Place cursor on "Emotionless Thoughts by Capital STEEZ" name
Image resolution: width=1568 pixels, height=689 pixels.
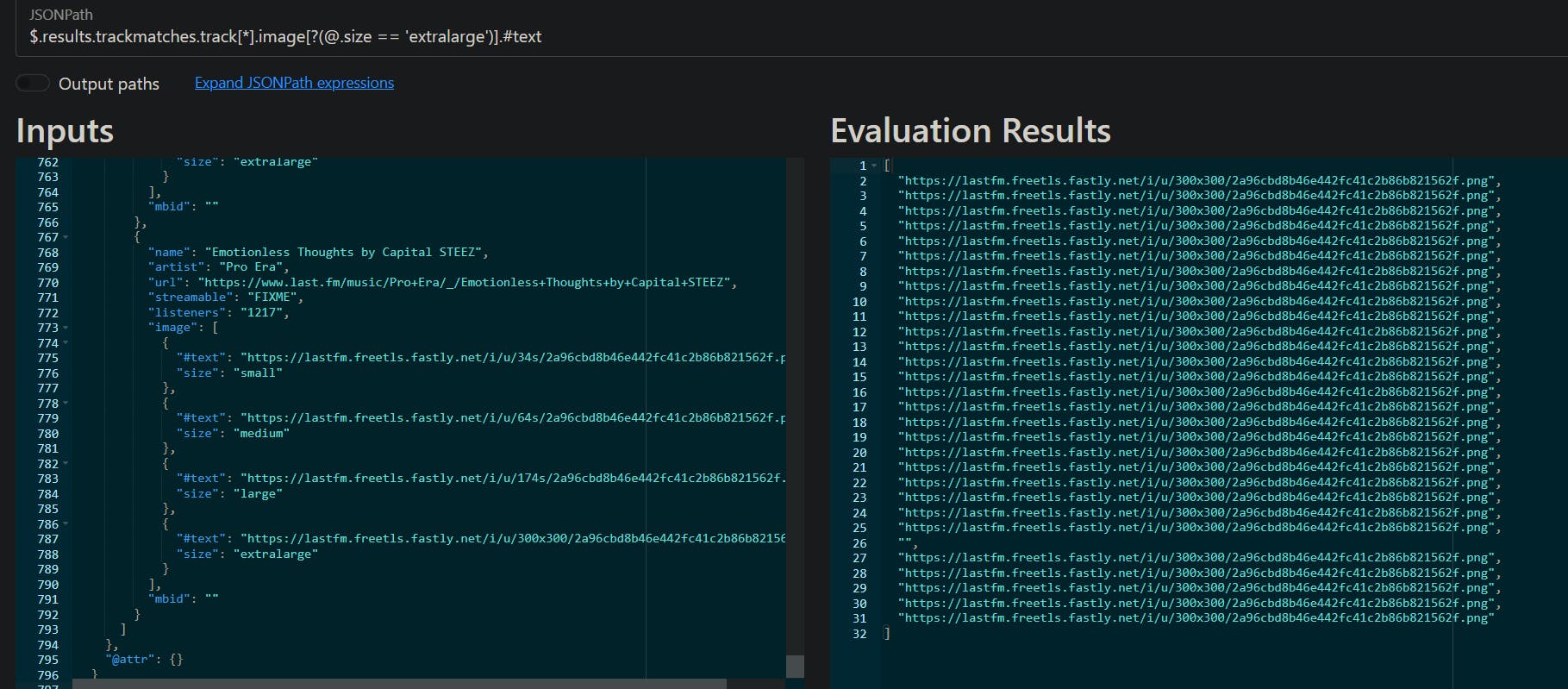(x=346, y=253)
